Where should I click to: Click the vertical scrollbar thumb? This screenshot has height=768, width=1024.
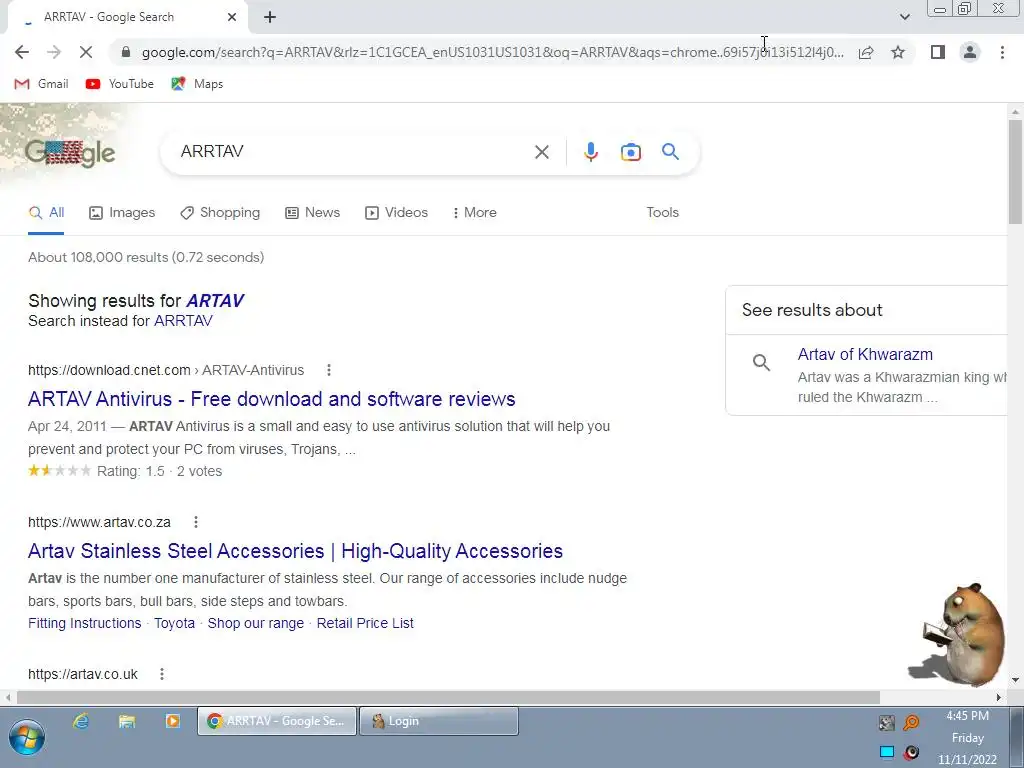click(x=1015, y=171)
